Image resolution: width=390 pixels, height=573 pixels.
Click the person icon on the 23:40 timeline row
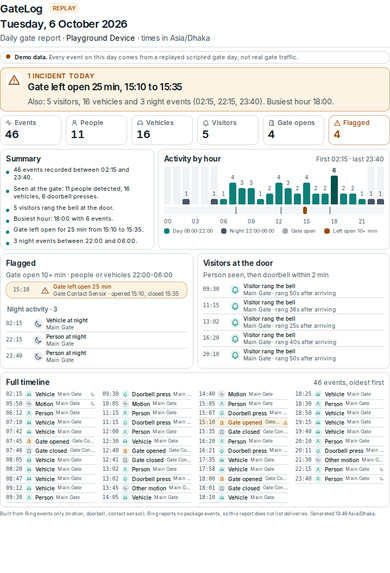click(318, 479)
